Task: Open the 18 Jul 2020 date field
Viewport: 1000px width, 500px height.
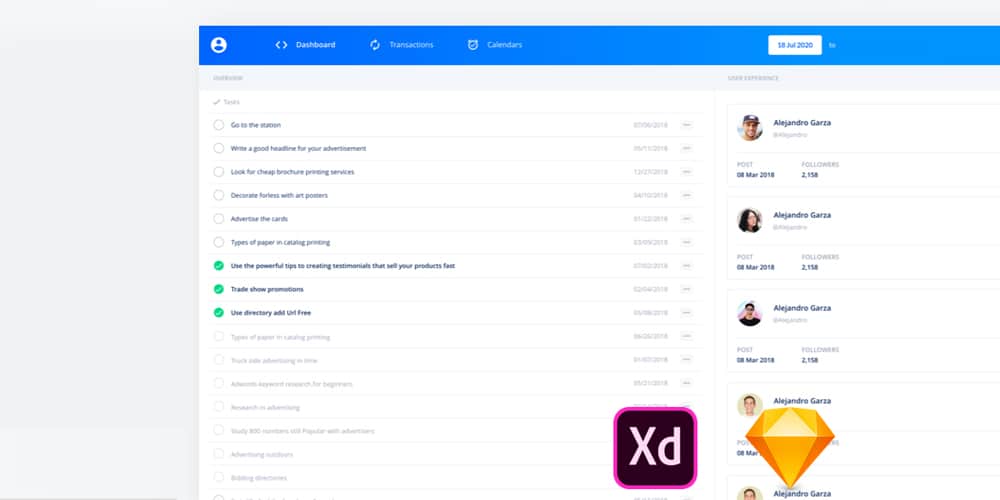Action: [x=795, y=45]
